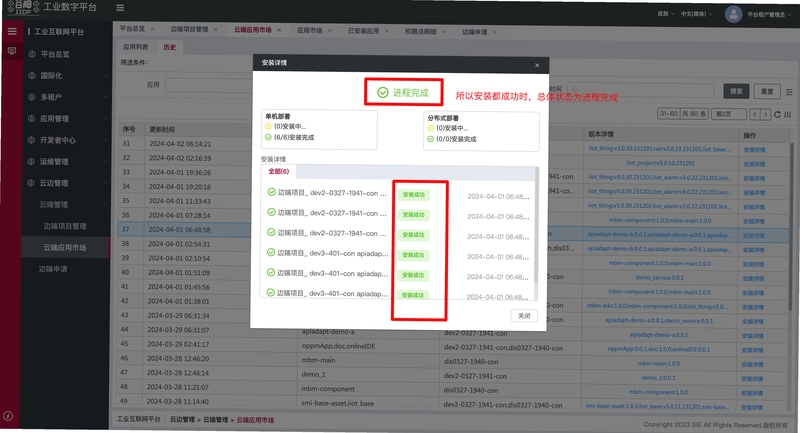This screenshot has width=800, height=433.
Task: Open 边端项目管理 in the sidebar
Action: click(65, 226)
